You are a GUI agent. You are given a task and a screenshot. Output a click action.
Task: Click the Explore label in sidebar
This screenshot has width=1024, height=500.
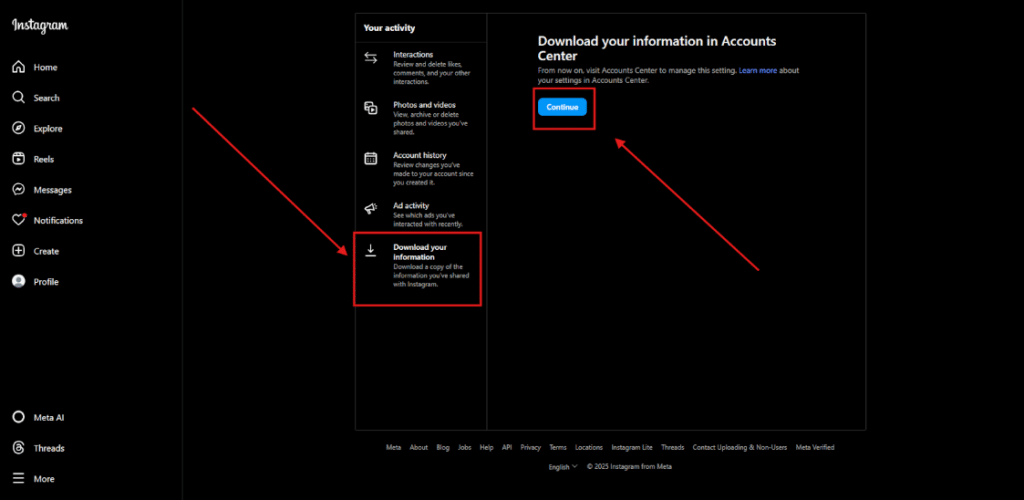[x=48, y=129]
